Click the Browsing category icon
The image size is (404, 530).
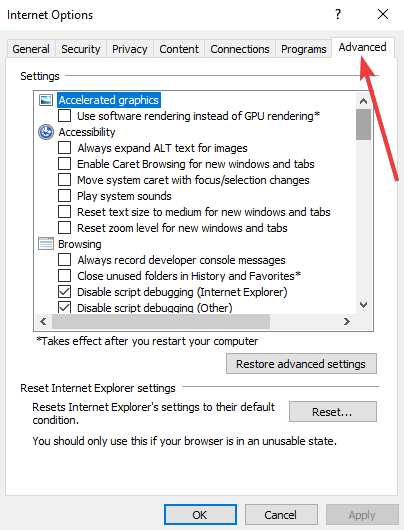pos(46,244)
